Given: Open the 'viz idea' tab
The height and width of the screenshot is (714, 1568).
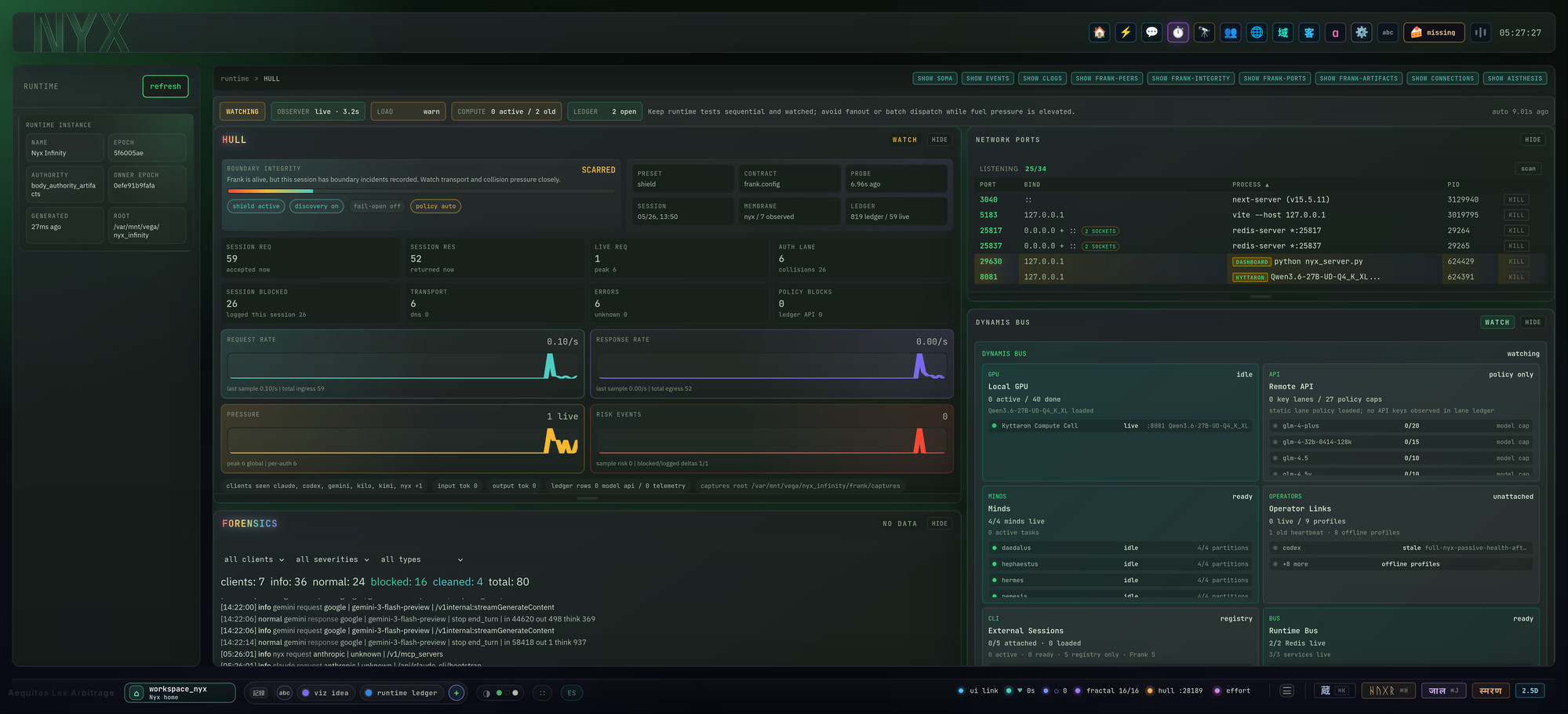Looking at the screenshot, I should 326,693.
